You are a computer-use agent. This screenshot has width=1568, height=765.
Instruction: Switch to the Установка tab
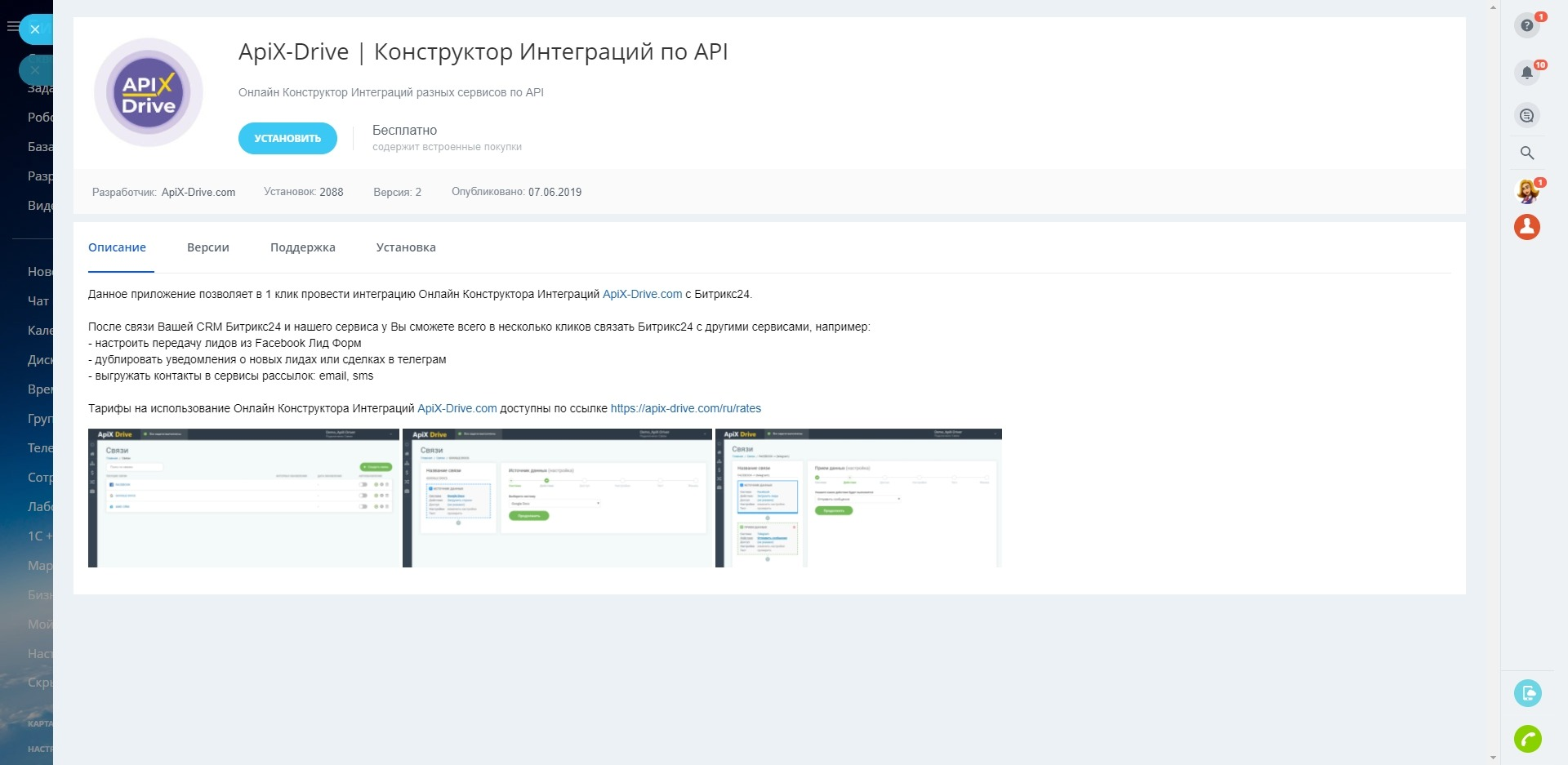[406, 247]
